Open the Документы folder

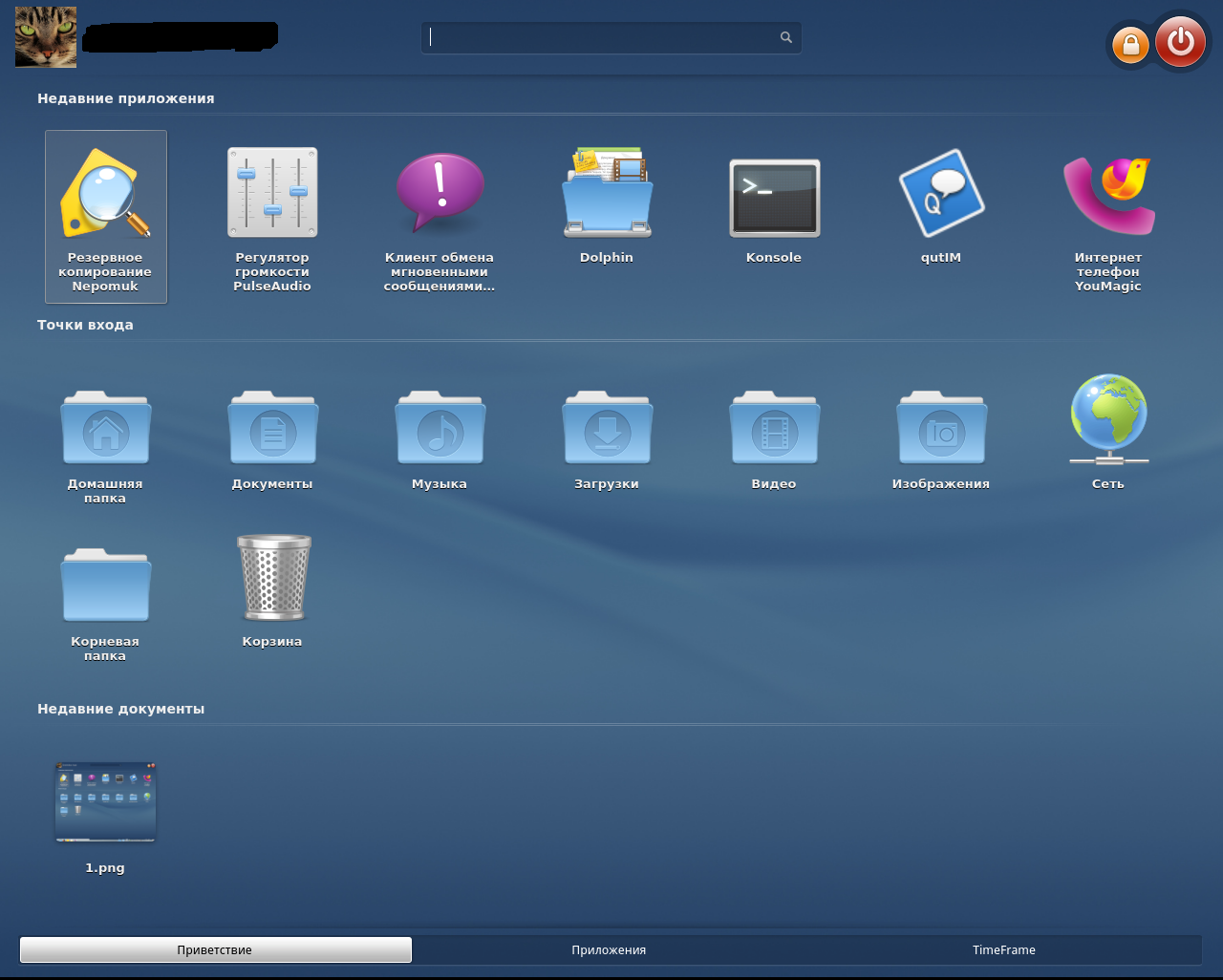(x=272, y=427)
